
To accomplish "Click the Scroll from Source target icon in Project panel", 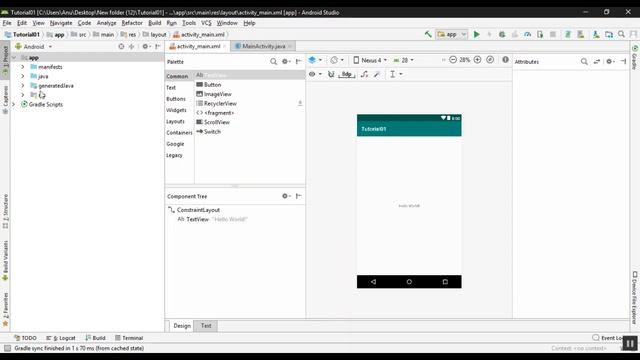I will tap(121, 47).
